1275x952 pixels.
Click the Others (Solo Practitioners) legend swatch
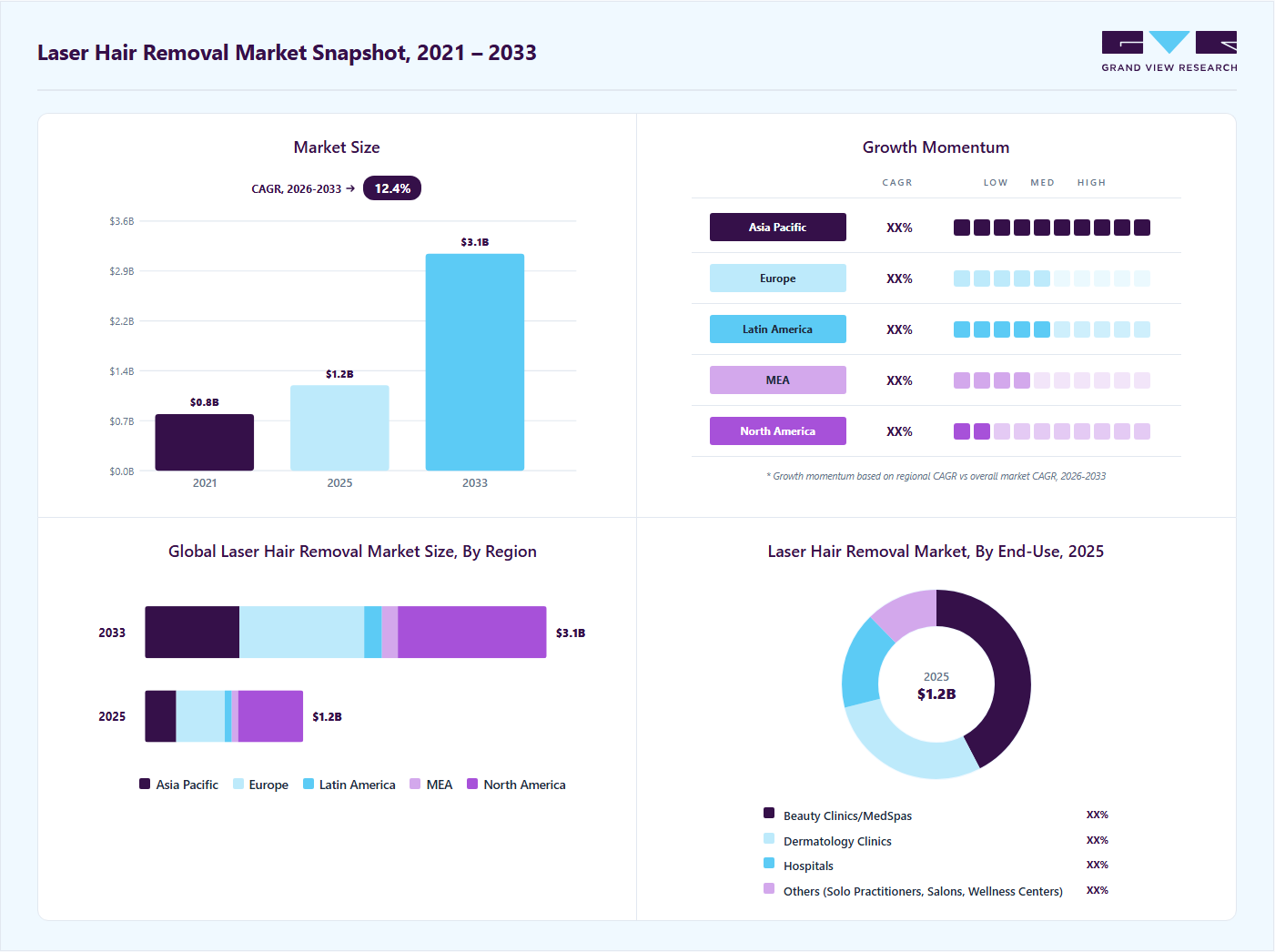point(769,888)
